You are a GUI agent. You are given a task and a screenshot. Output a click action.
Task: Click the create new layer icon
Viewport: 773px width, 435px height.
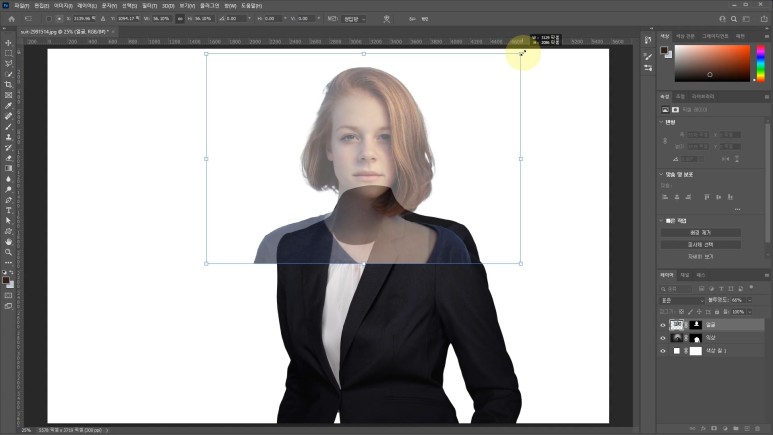coord(746,429)
